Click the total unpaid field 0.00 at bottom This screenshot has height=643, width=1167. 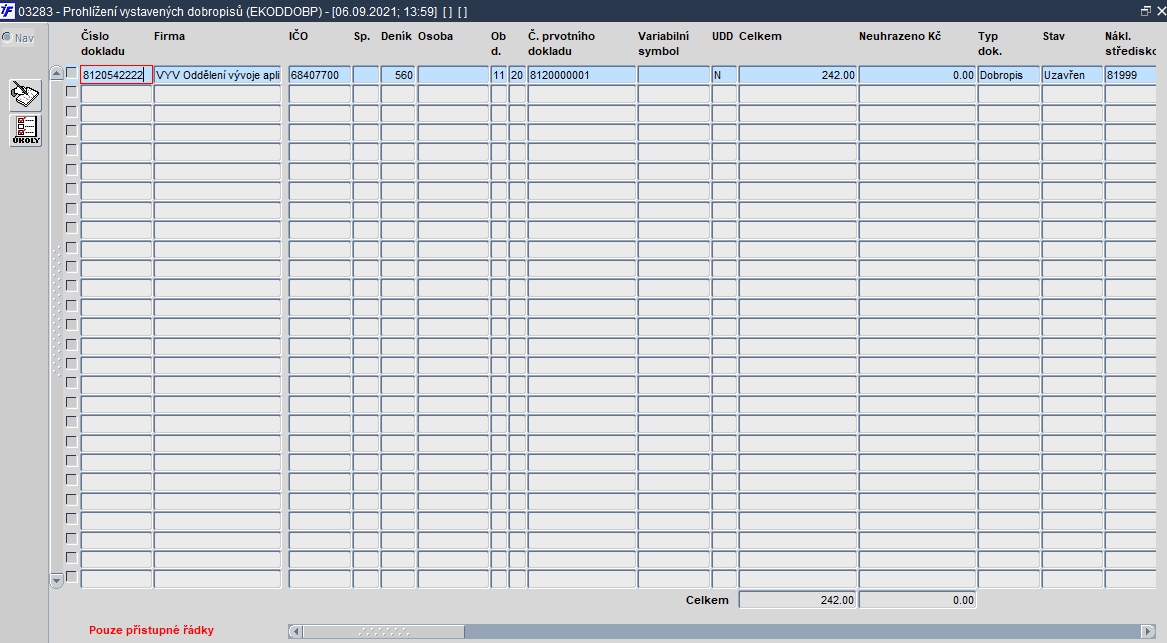click(x=917, y=600)
